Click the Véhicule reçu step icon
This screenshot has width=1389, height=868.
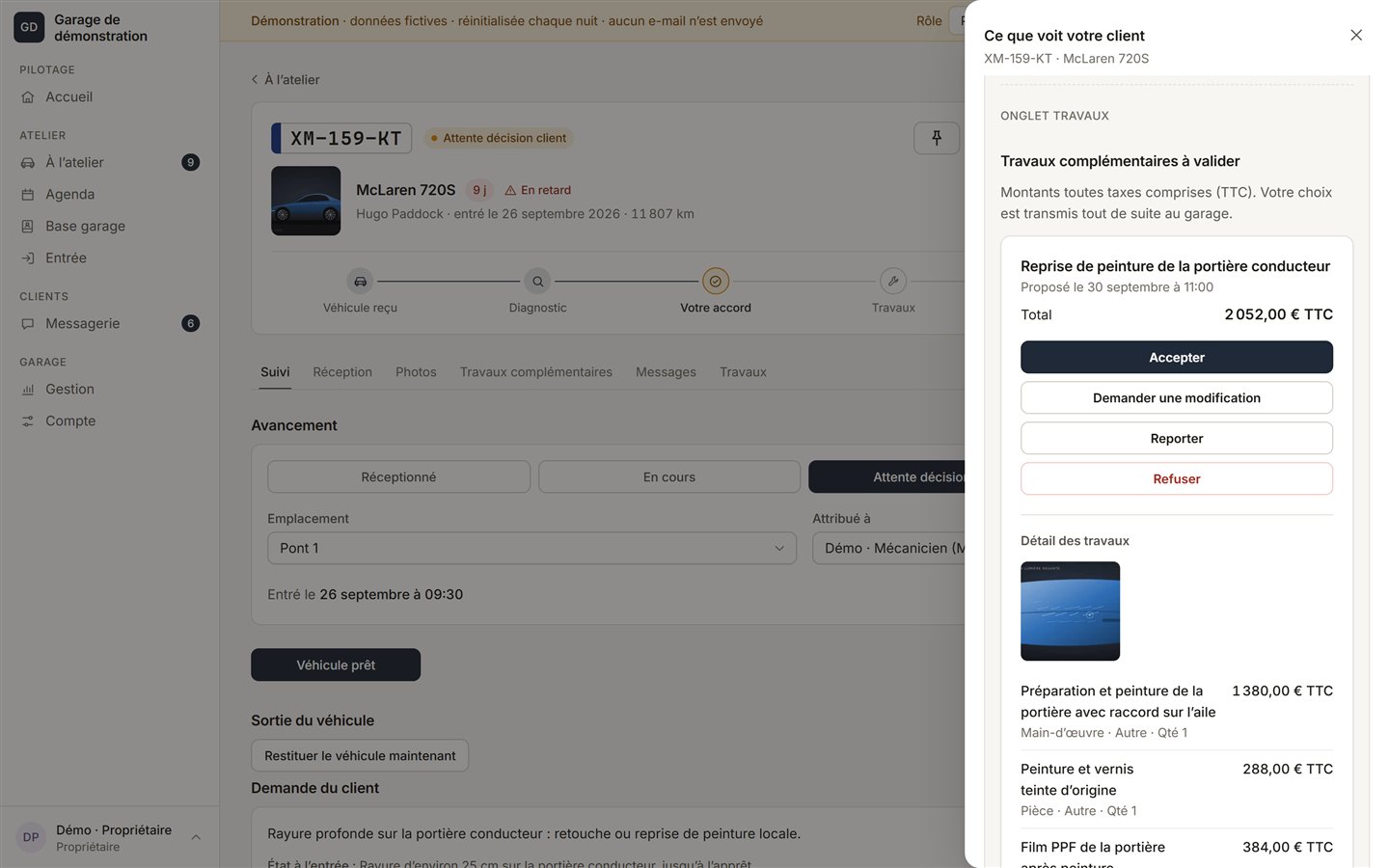pyautogui.click(x=360, y=282)
